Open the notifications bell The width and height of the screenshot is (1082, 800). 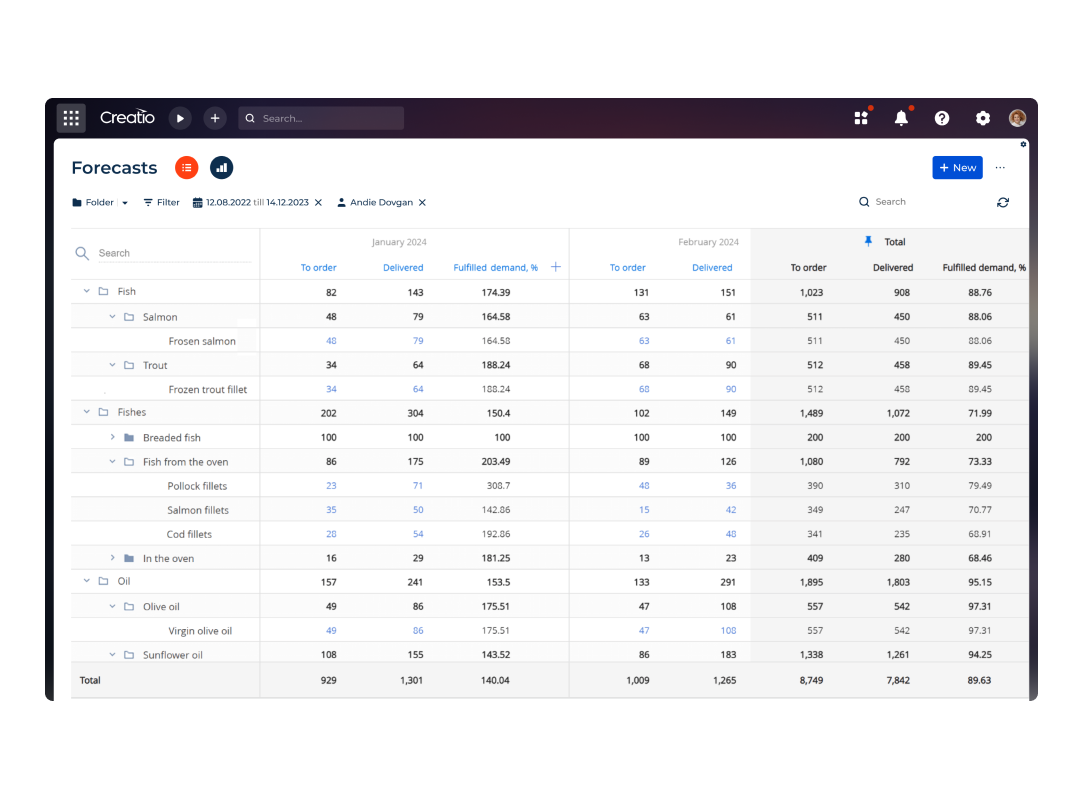point(901,117)
